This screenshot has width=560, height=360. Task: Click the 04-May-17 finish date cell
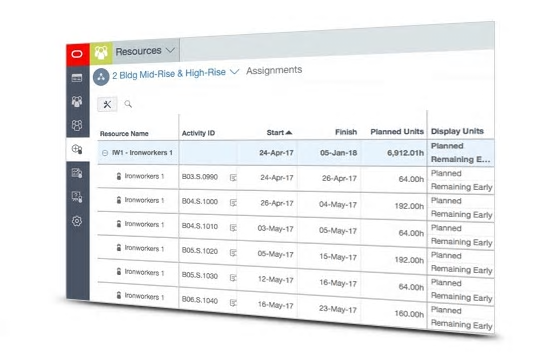(x=338, y=205)
